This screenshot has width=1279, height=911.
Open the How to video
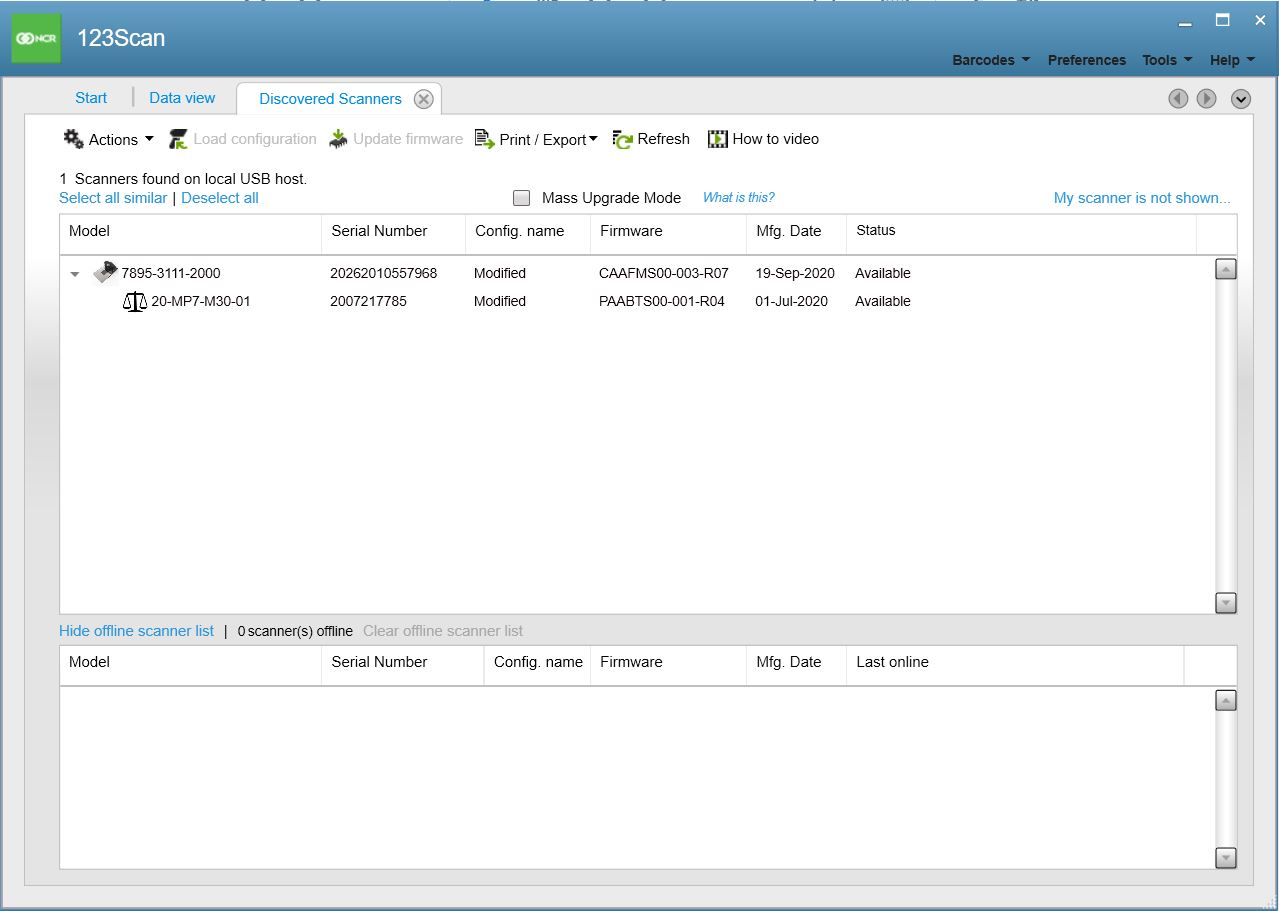click(718, 139)
